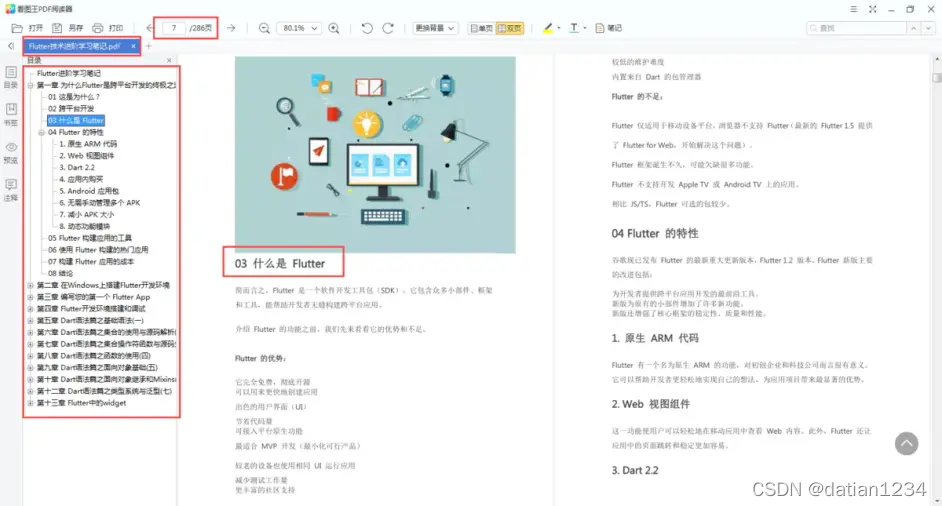Open outline item 03 什么是 Flutter
Image resolution: width=942 pixels, height=506 pixels.
click(x=76, y=121)
